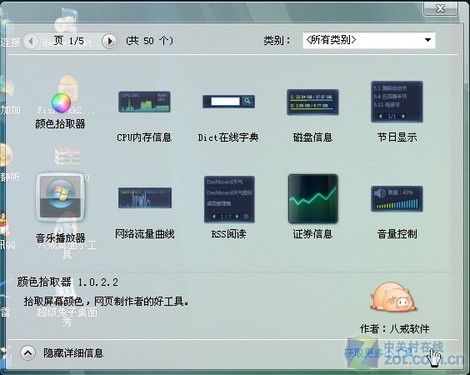Select the 颜色拾取器 color wheel gadget
The height and width of the screenshot is (375, 470).
61,103
